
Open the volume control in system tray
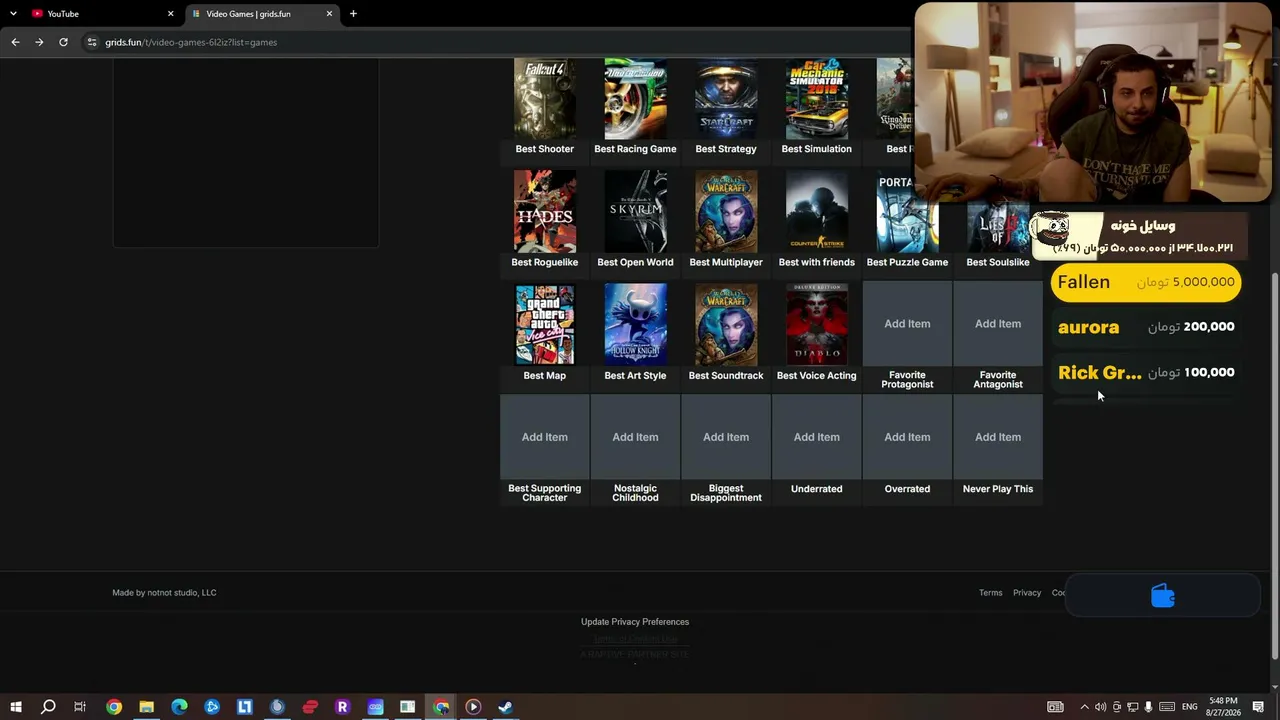point(1100,707)
